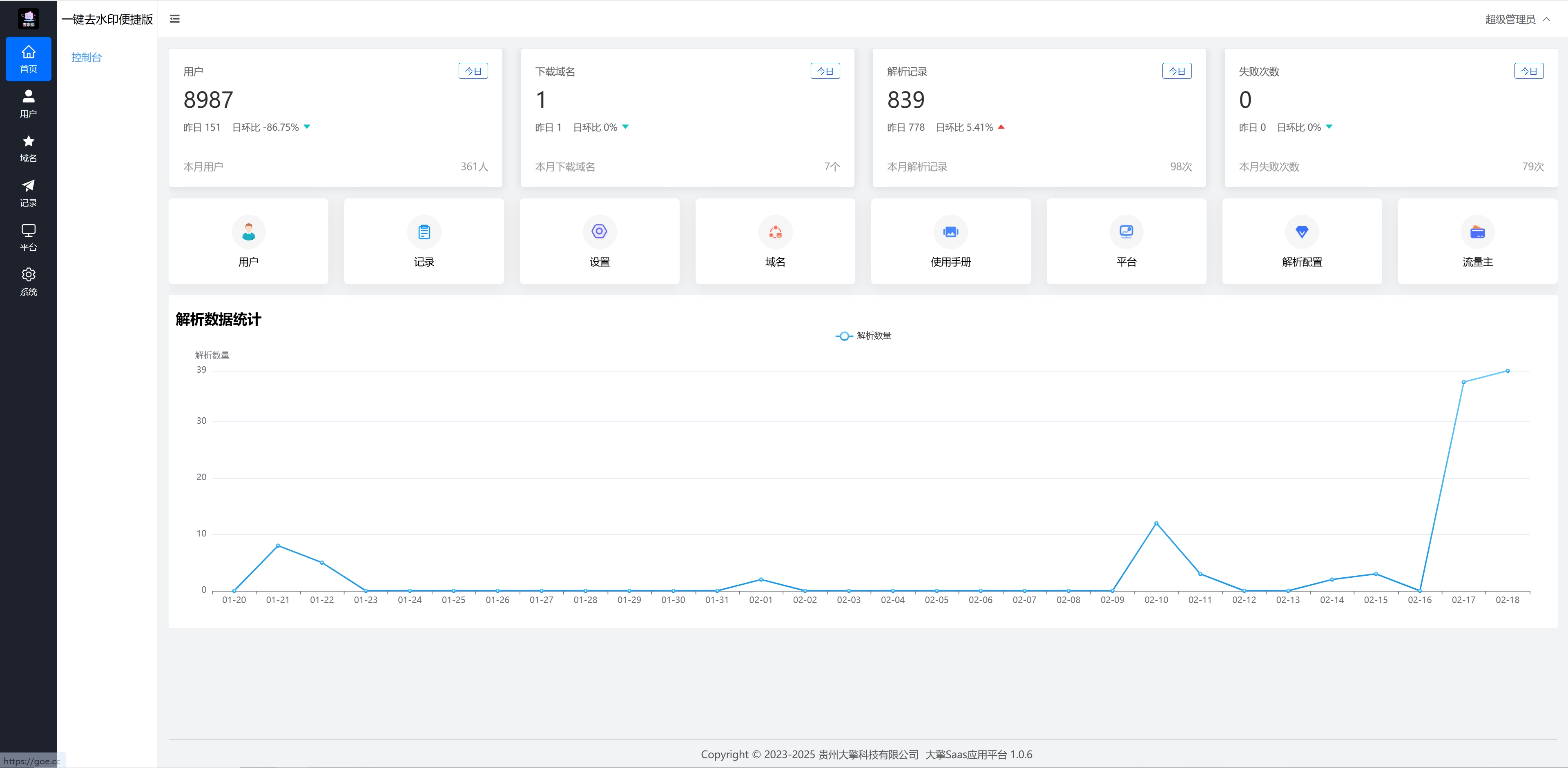Click the 今日 tag on 失败次数 card

tap(1528, 71)
